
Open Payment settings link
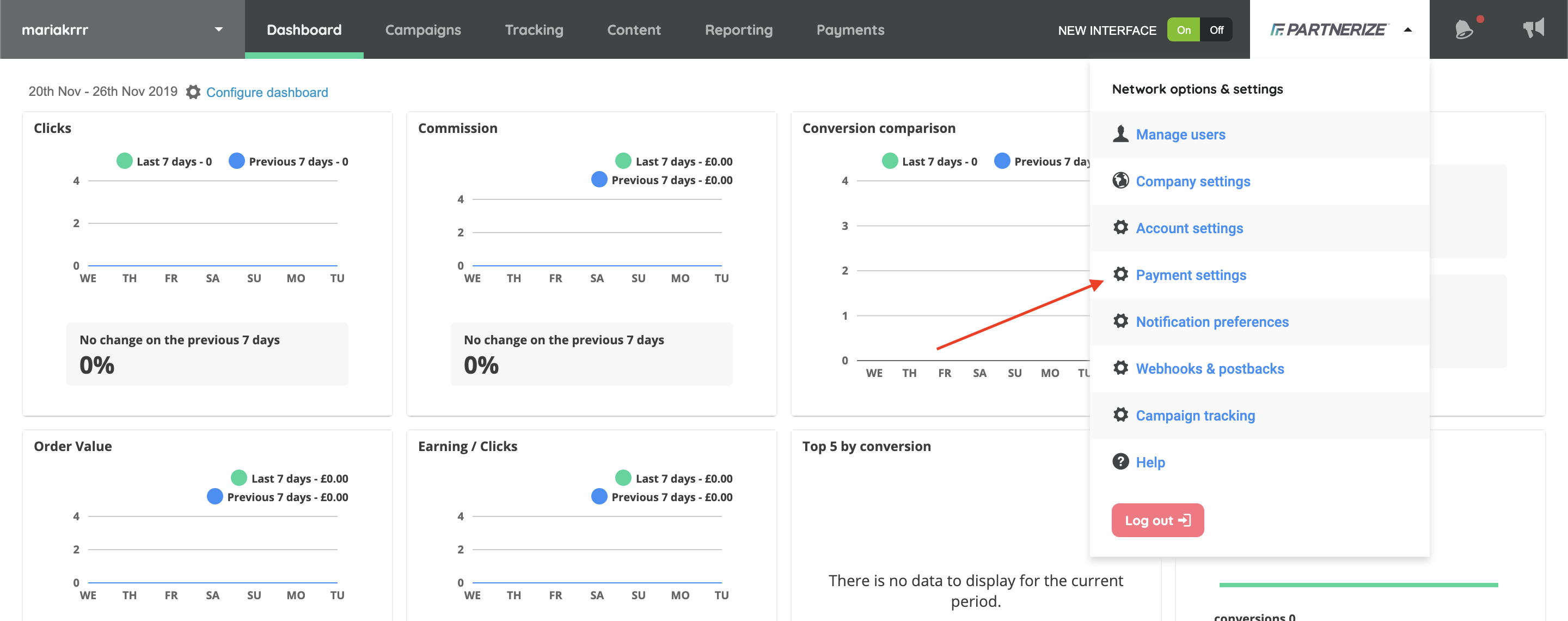(1190, 275)
